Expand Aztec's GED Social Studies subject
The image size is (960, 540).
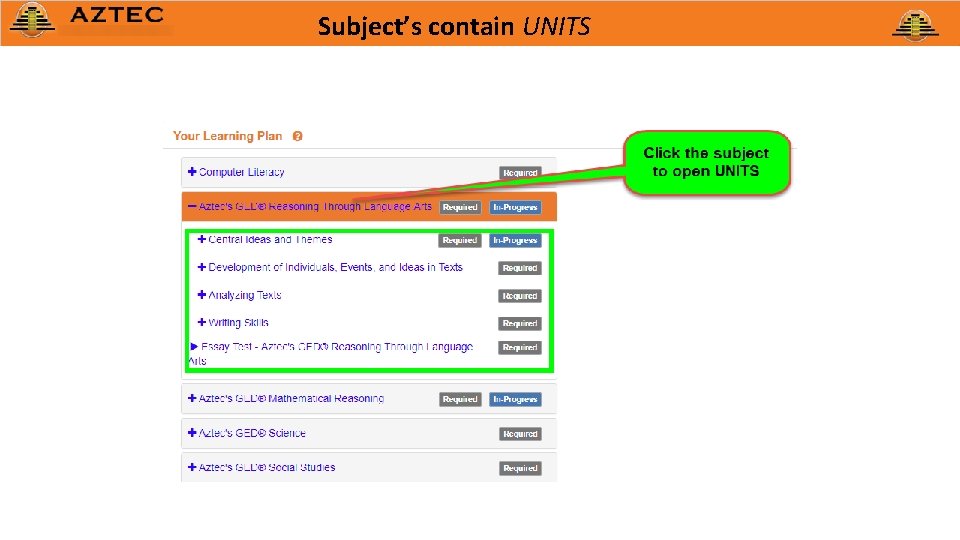192,467
